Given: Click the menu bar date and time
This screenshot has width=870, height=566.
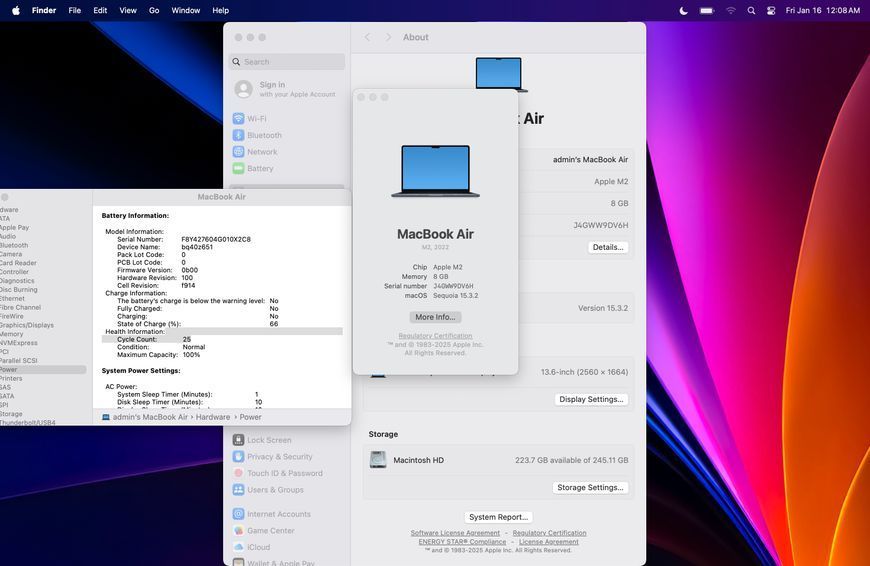Looking at the screenshot, I should point(823,10).
